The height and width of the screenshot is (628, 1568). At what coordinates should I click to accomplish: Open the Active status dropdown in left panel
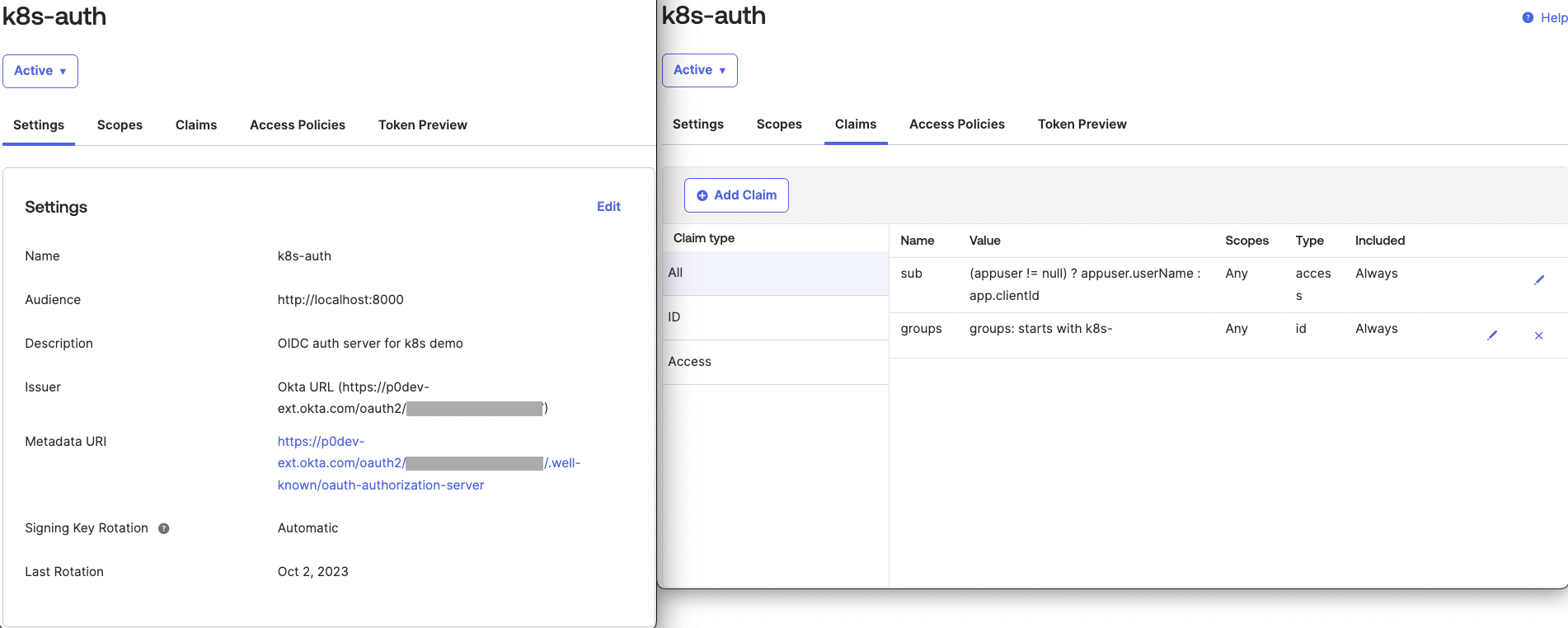tap(40, 71)
